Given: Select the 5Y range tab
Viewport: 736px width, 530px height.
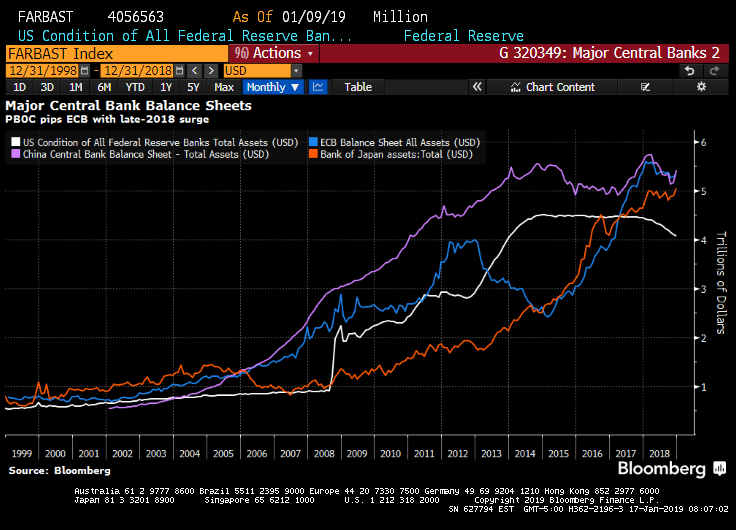Looking at the screenshot, I should (193, 87).
